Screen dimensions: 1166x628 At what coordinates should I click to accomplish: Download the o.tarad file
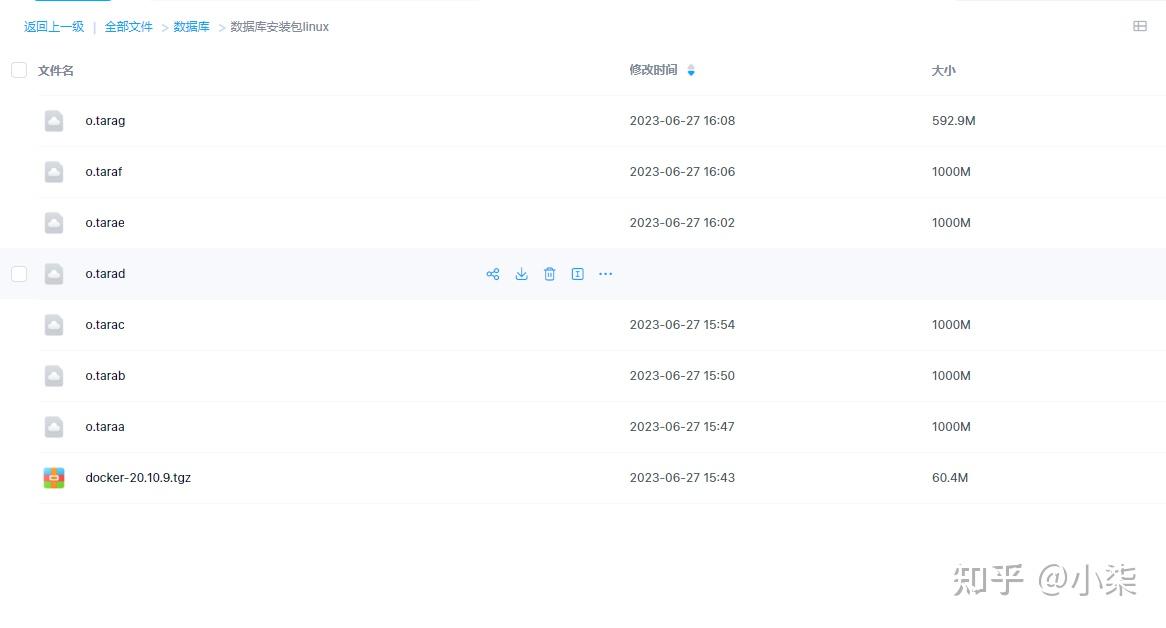click(521, 274)
